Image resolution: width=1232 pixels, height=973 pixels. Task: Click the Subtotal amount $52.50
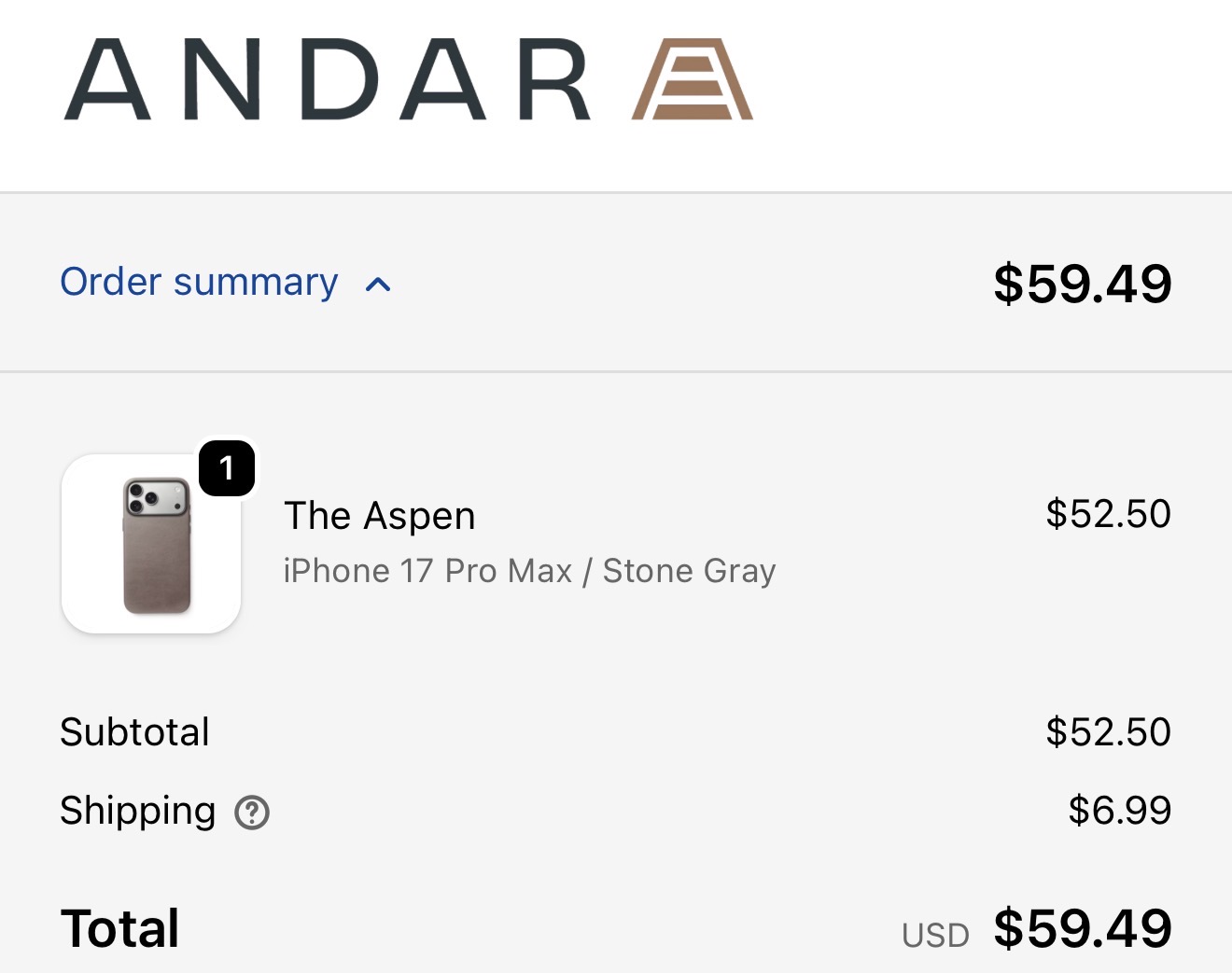coord(1108,732)
